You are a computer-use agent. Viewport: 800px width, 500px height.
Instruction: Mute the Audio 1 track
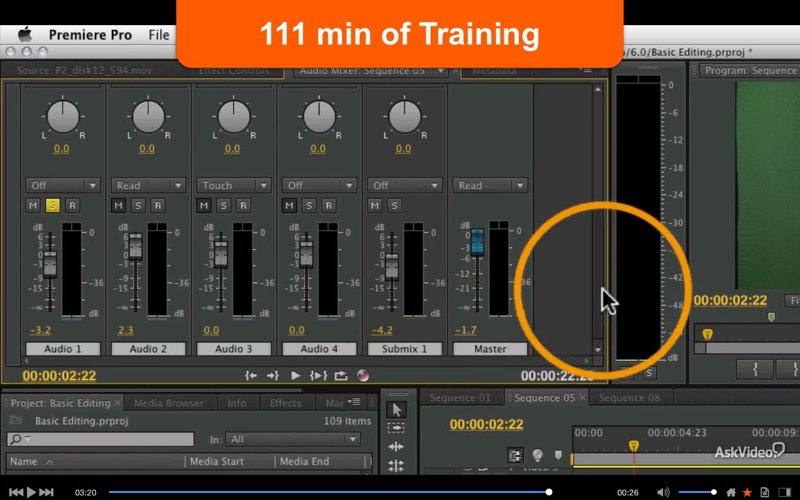(33, 206)
